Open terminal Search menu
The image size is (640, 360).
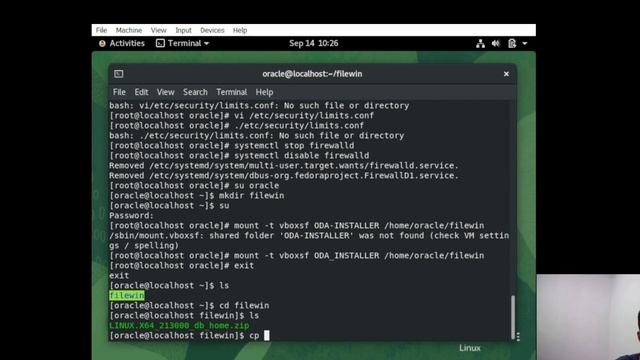point(195,92)
